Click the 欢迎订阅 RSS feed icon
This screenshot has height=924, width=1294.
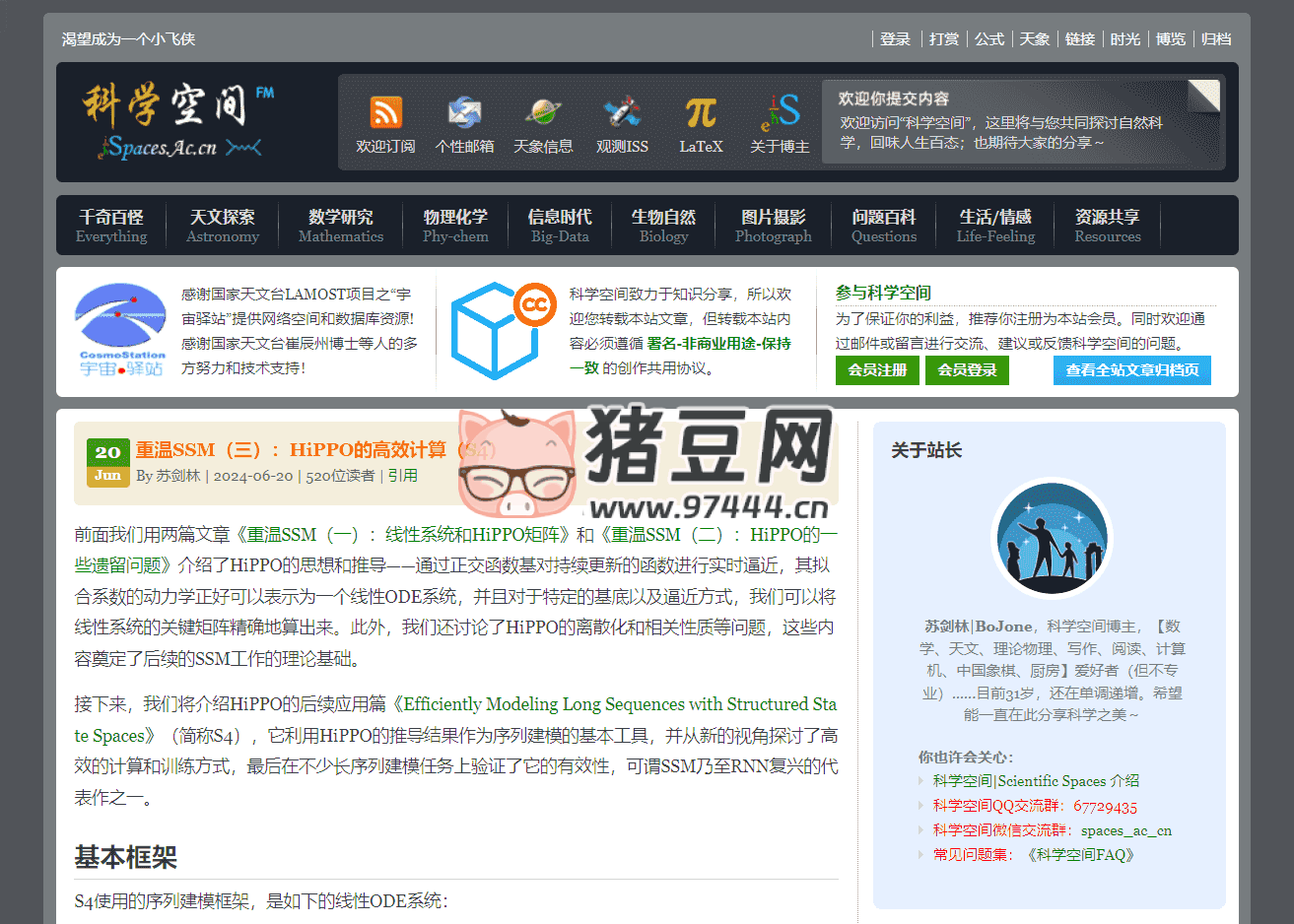(x=384, y=113)
